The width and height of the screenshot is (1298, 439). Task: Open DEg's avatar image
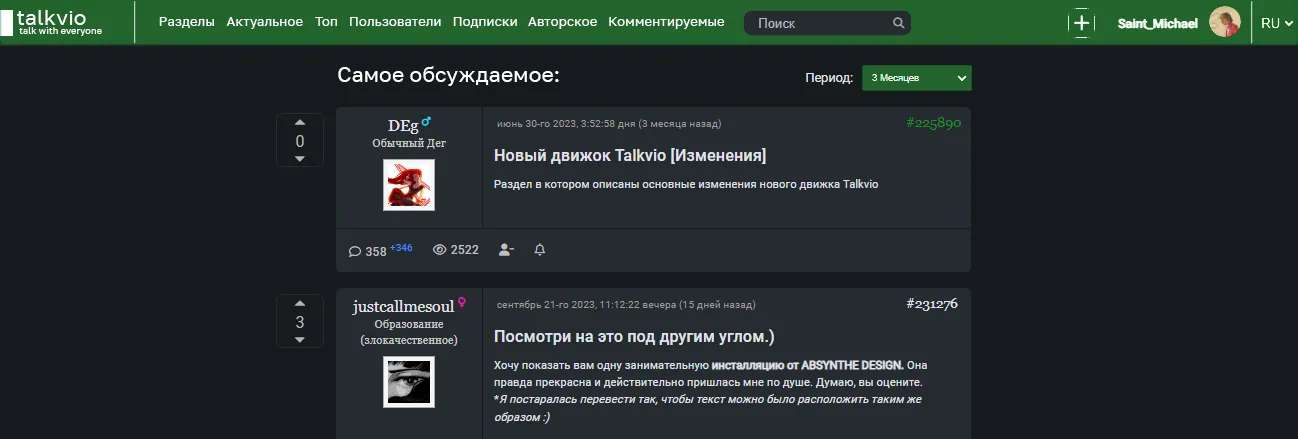pyautogui.click(x=409, y=185)
